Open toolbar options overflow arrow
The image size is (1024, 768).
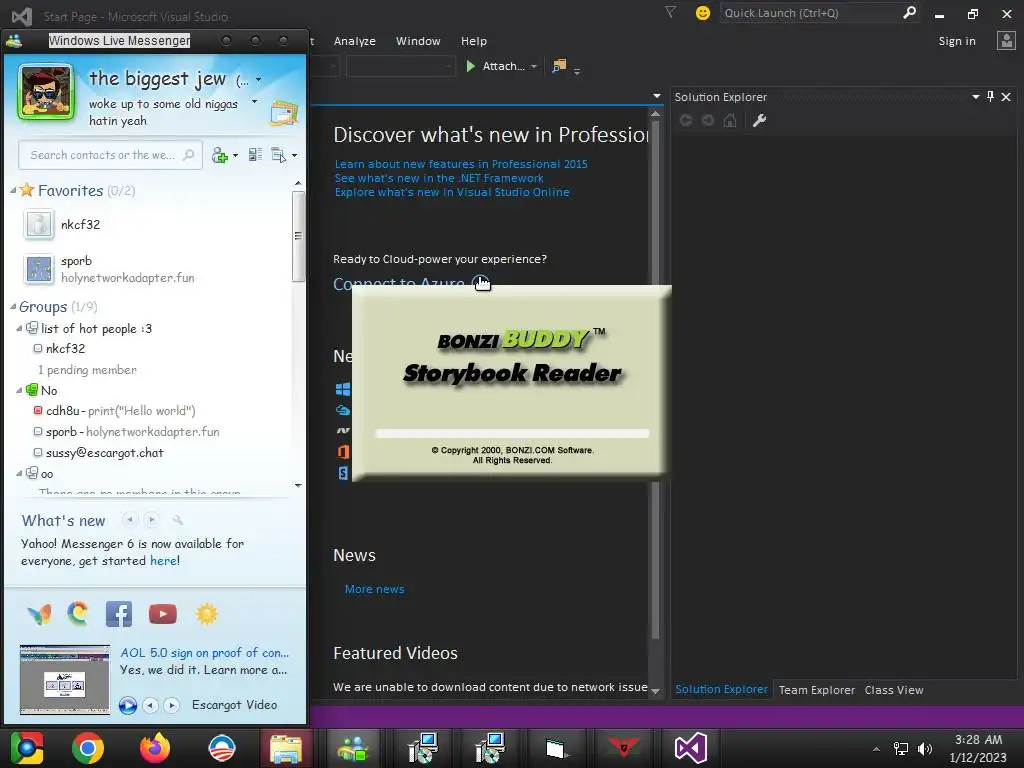tap(577, 70)
